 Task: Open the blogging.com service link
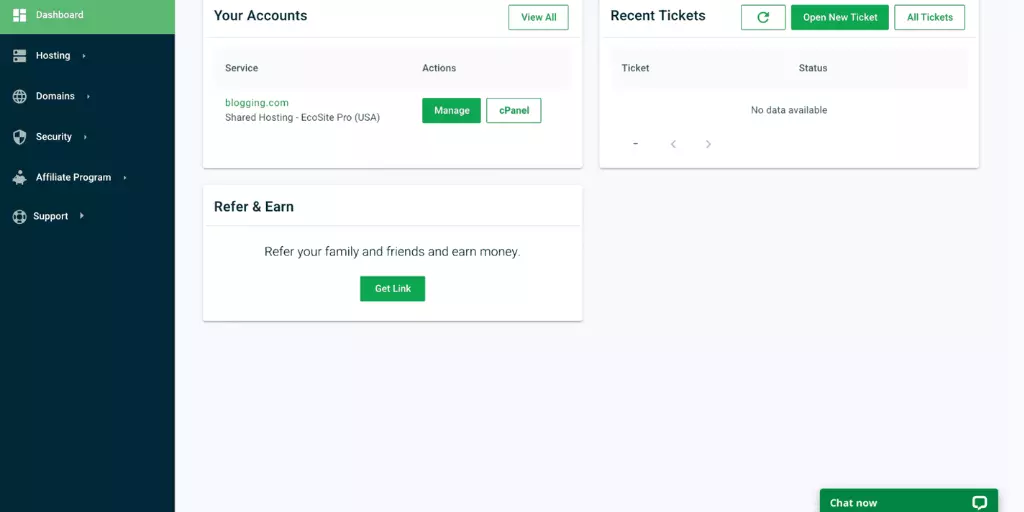tap(257, 103)
